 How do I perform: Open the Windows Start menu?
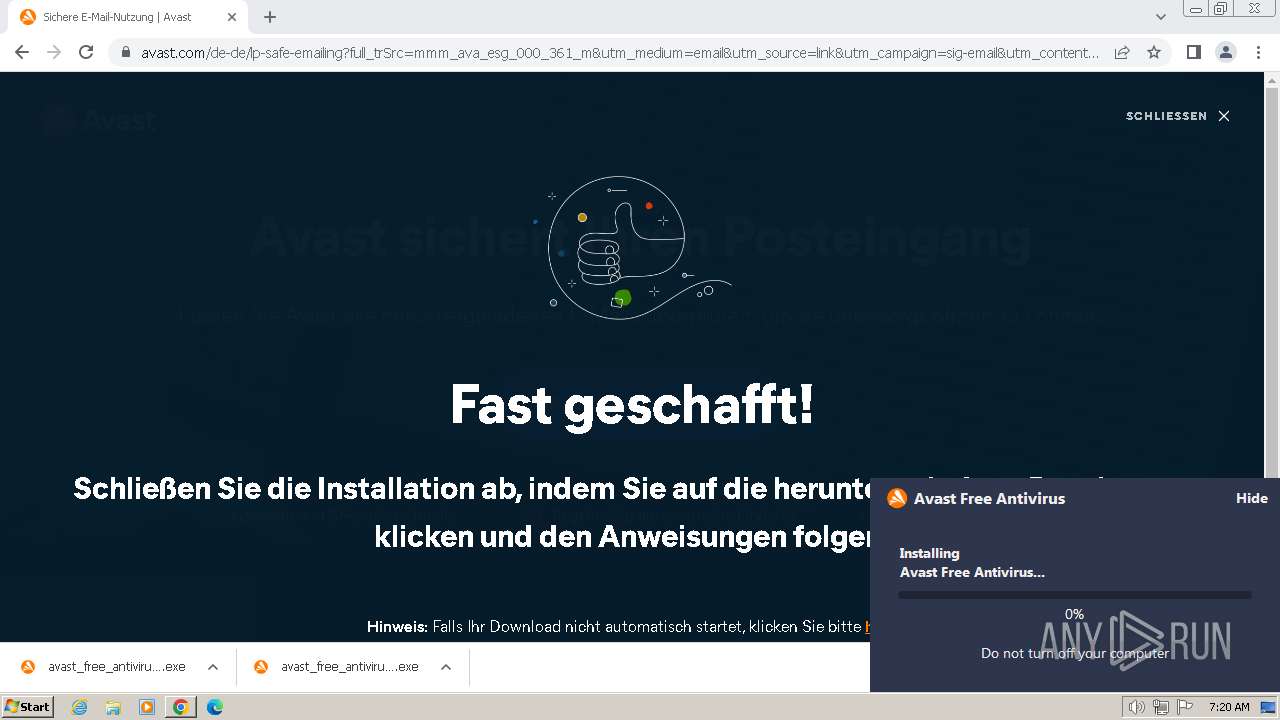tap(28, 707)
